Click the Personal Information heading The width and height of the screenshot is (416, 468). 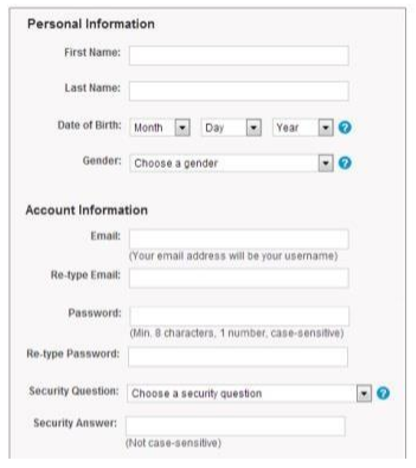click(x=91, y=24)
